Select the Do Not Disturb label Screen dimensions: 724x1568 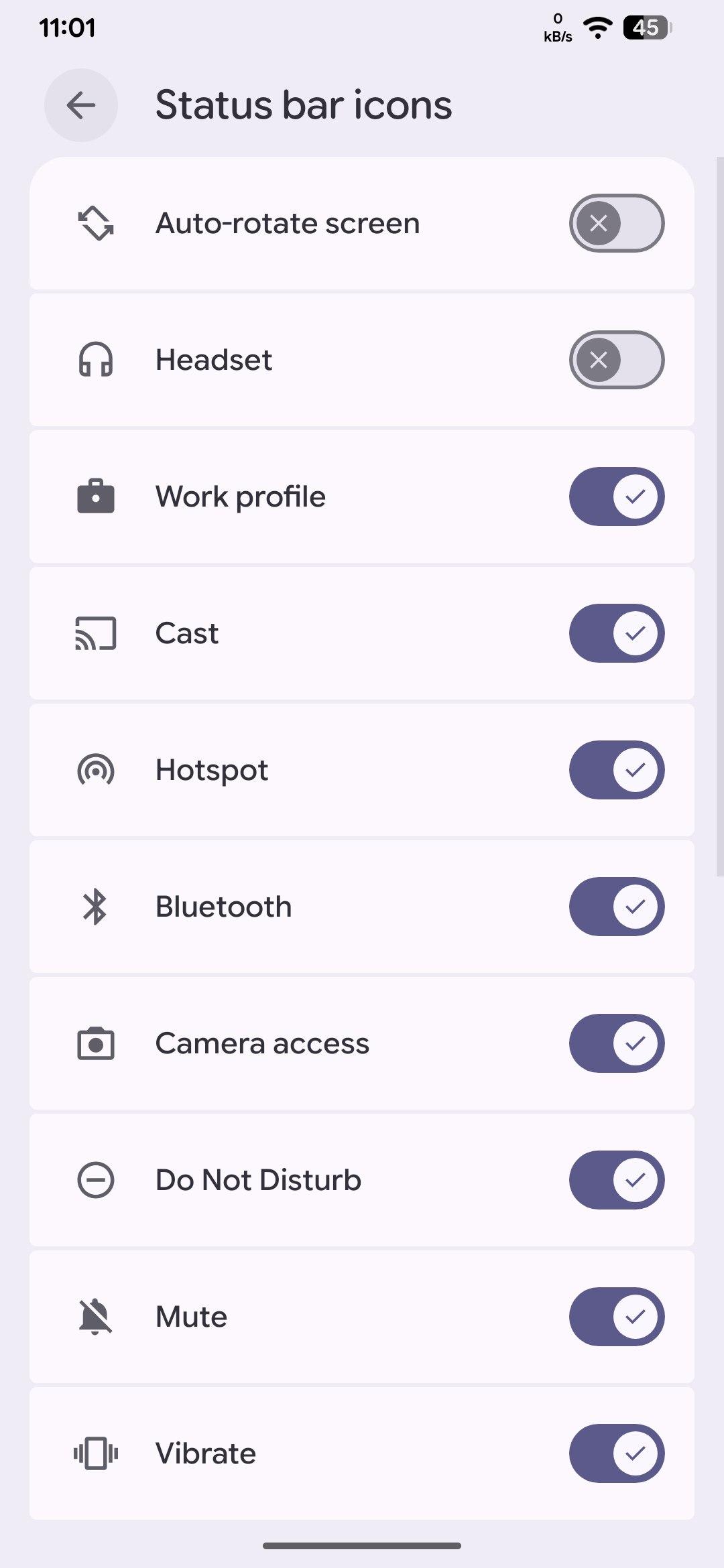258,1180
